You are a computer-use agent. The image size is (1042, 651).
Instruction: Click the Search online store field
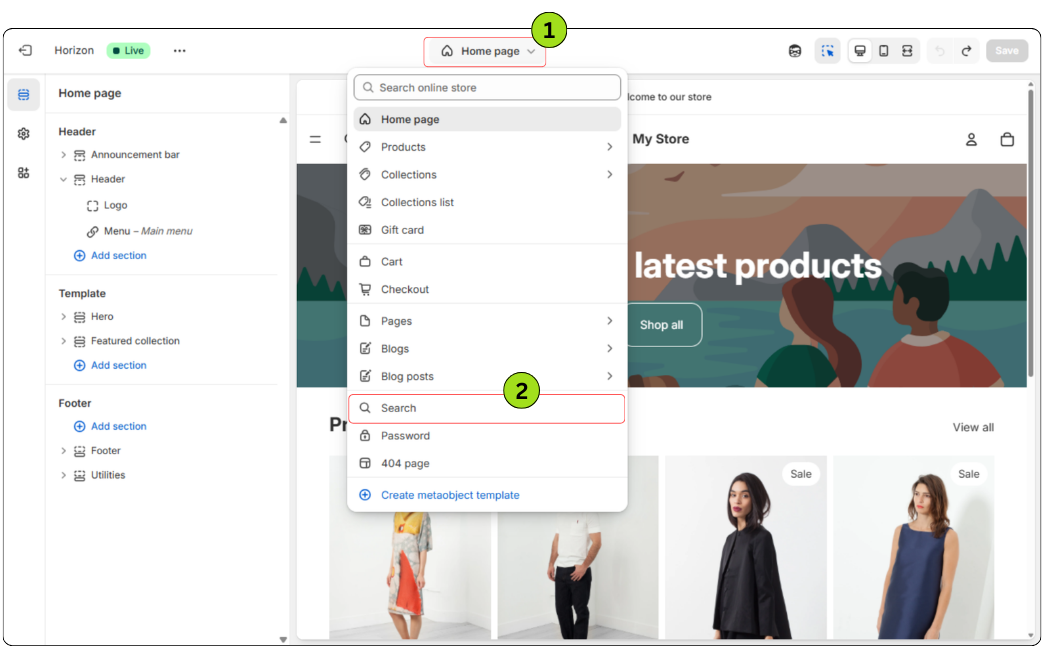coord(487,88)
